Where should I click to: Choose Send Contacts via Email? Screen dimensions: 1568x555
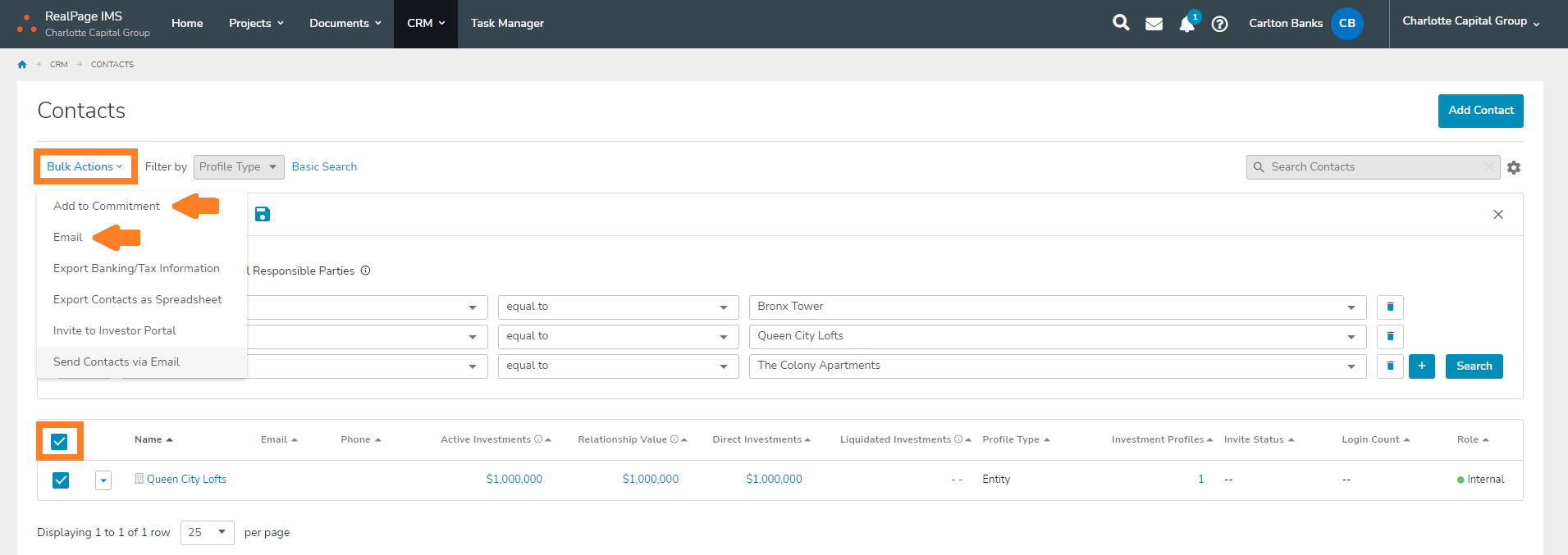pos(117,362)
